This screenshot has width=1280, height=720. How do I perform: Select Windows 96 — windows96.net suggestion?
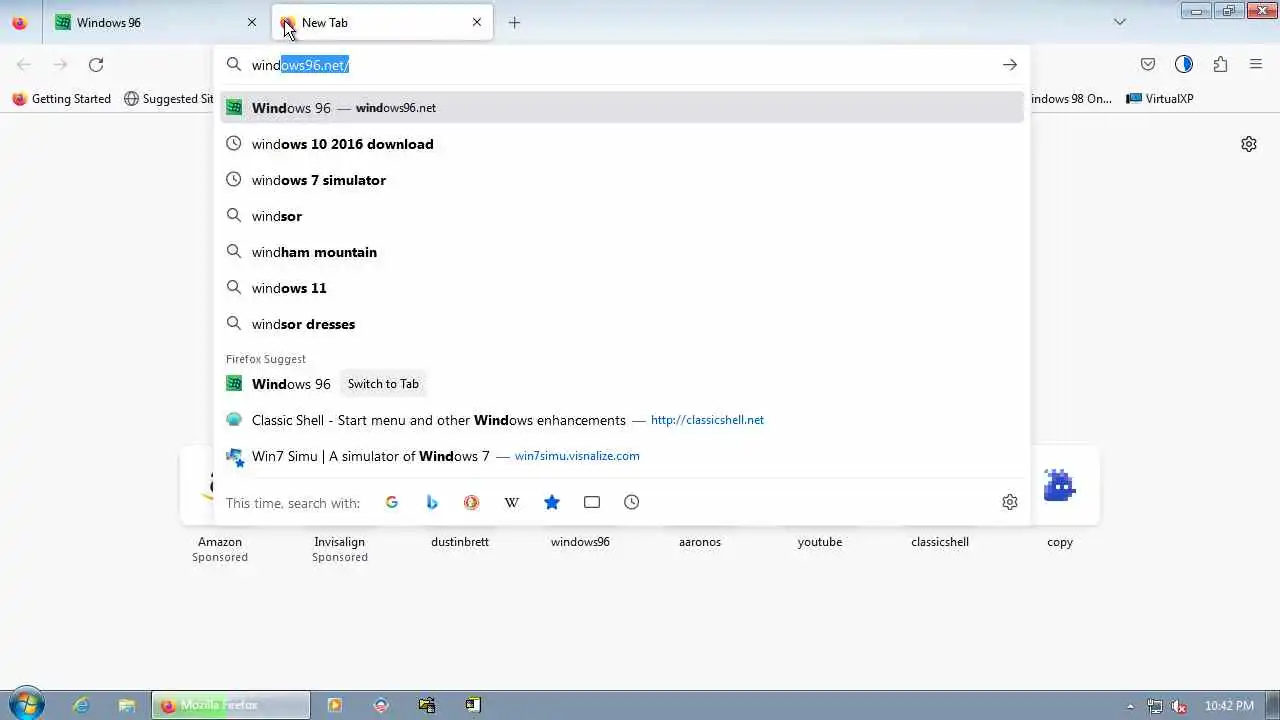(622, 108)
